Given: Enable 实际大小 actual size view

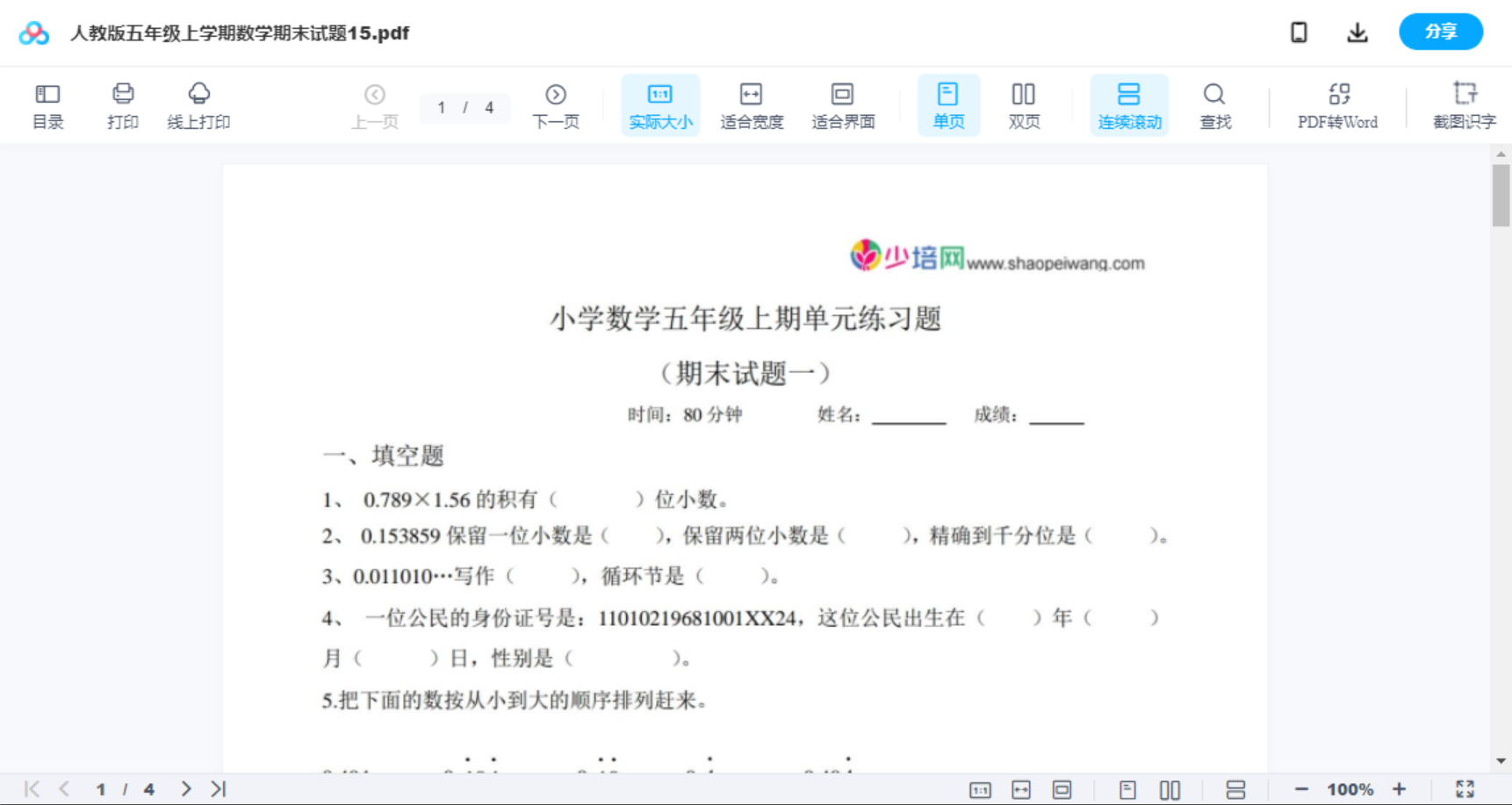Looking at the screenshot, I should point(659,104).
